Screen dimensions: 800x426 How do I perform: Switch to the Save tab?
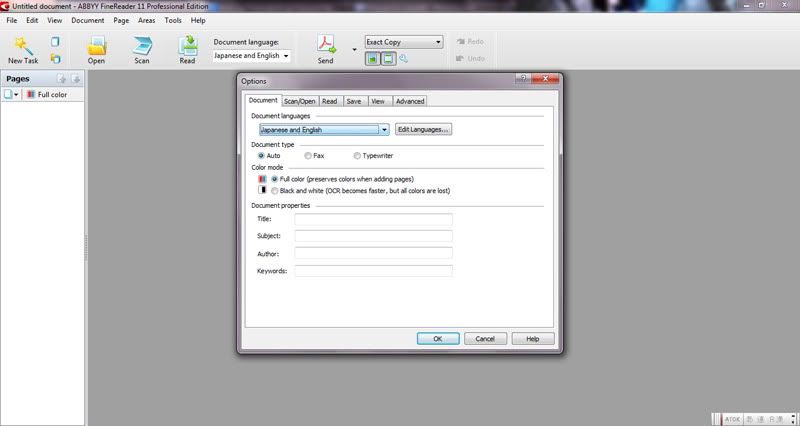[354, 101]
